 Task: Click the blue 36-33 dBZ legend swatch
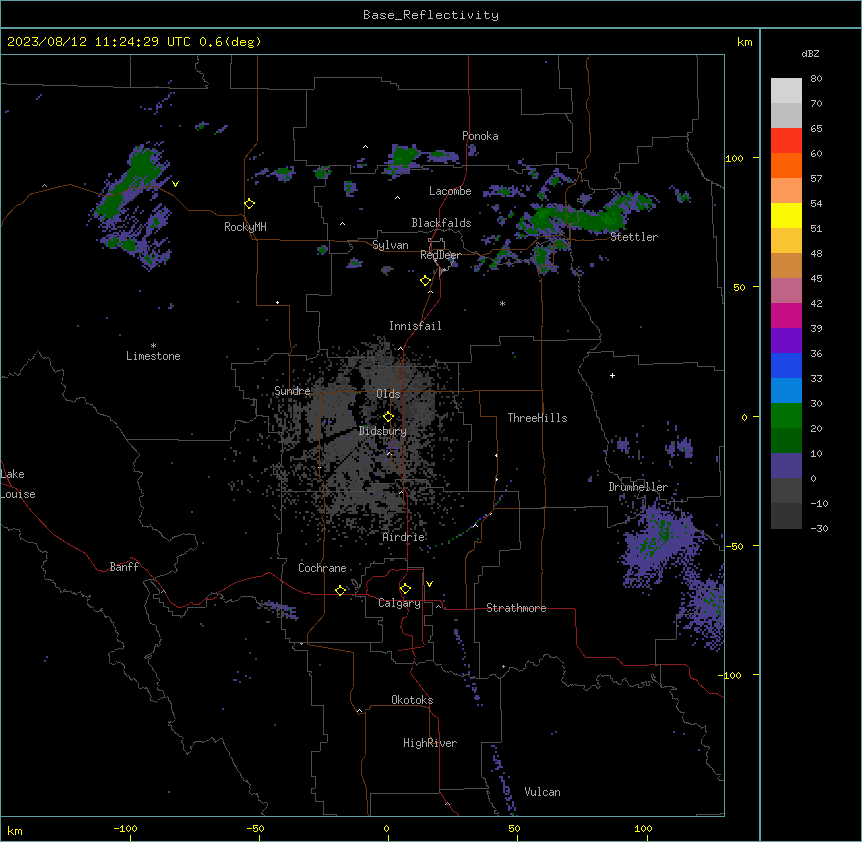click(x=786, y=365)
